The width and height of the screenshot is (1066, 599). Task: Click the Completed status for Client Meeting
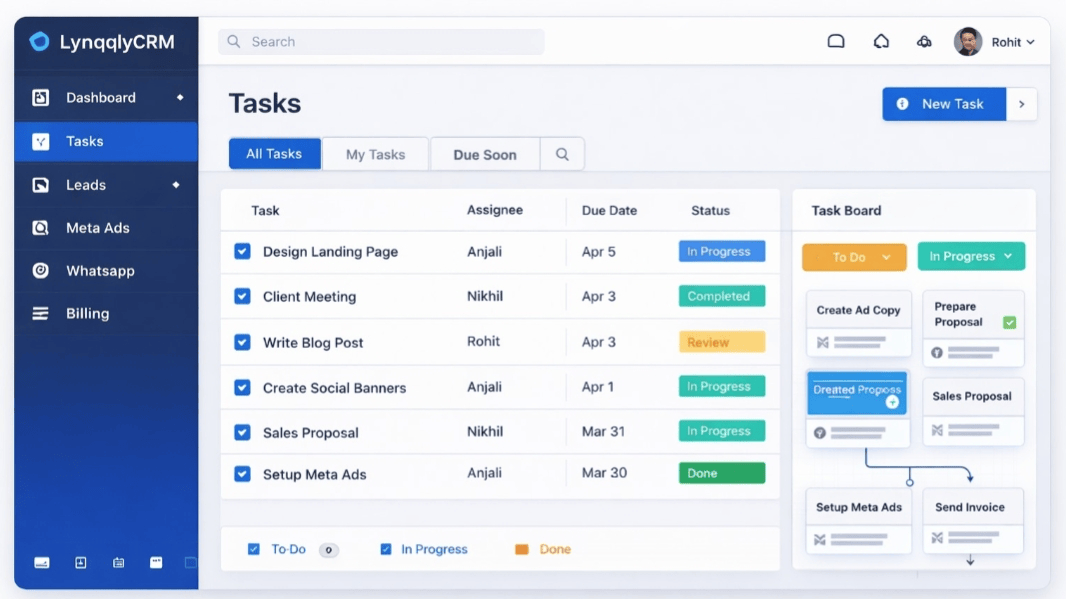click(x=721, y=296)
